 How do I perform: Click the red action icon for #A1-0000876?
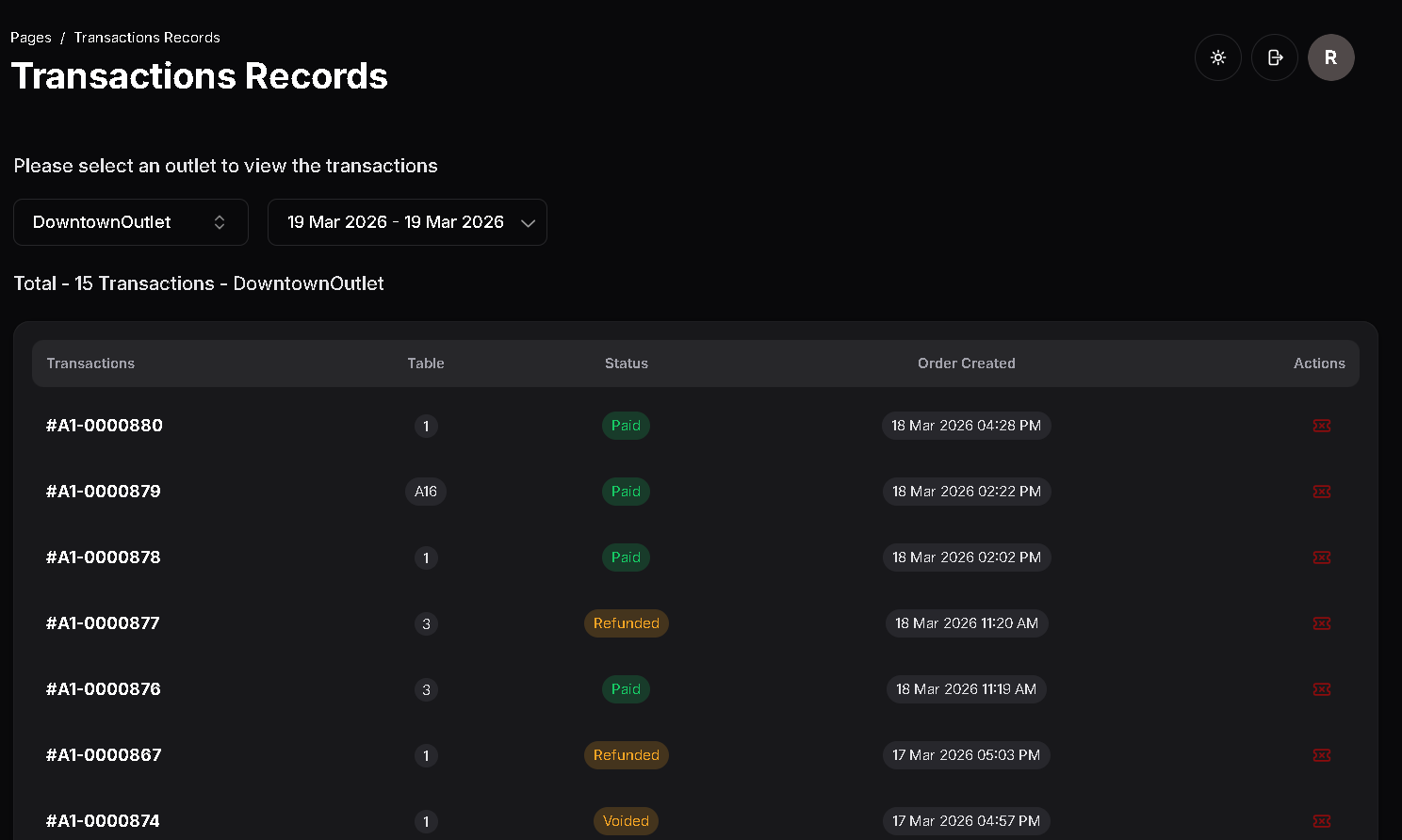point(1321,689)
